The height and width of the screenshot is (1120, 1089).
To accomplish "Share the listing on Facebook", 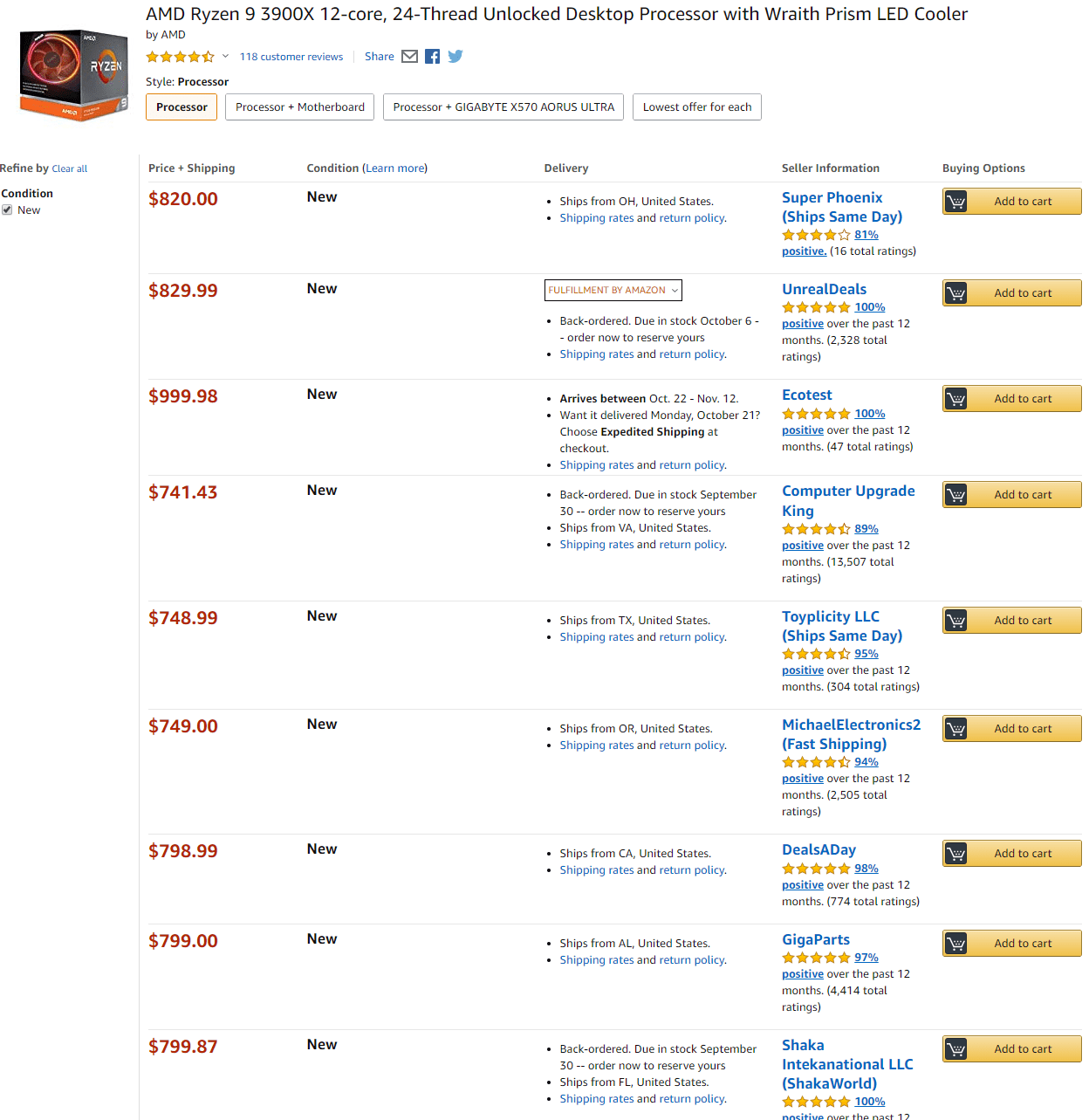I will [x=432, y=56].
